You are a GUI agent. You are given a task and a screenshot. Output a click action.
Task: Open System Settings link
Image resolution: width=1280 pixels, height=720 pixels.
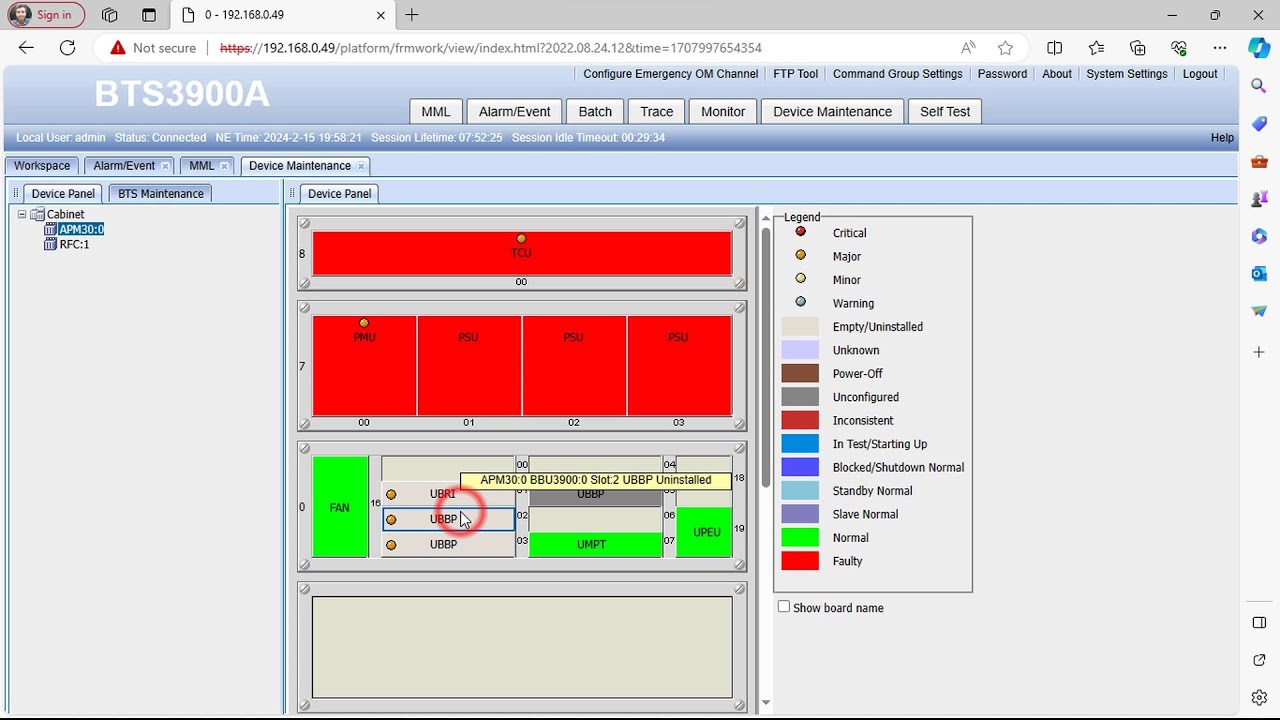point(1127,74)
